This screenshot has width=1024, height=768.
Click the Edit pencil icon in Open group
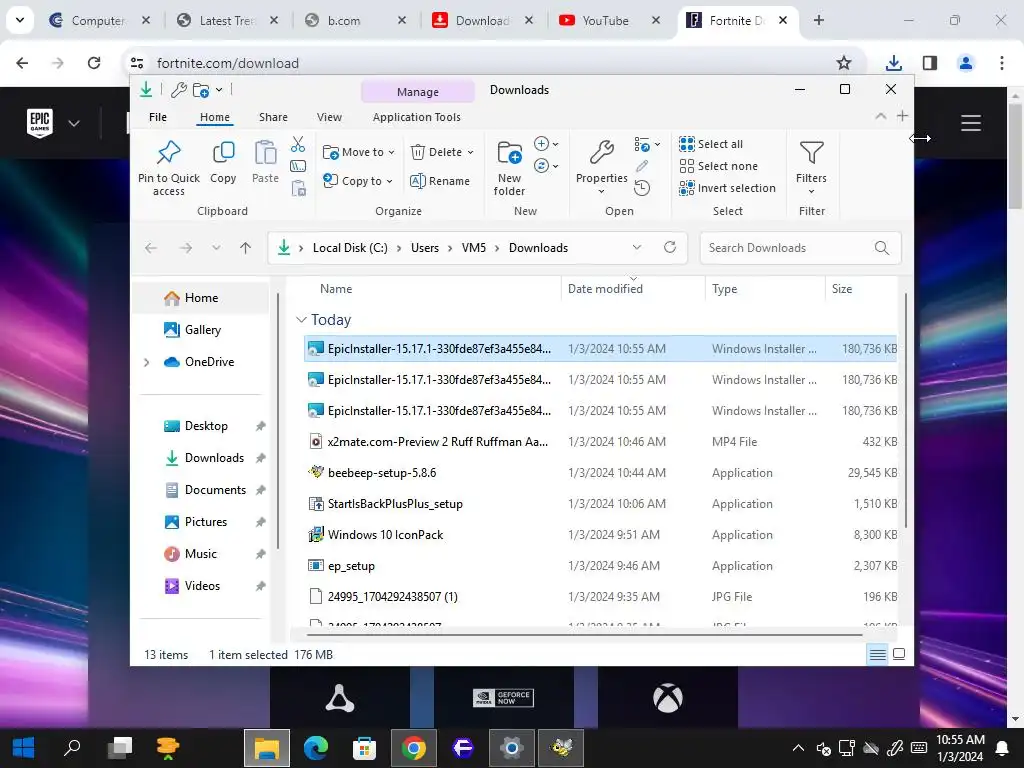click(642, 167)
